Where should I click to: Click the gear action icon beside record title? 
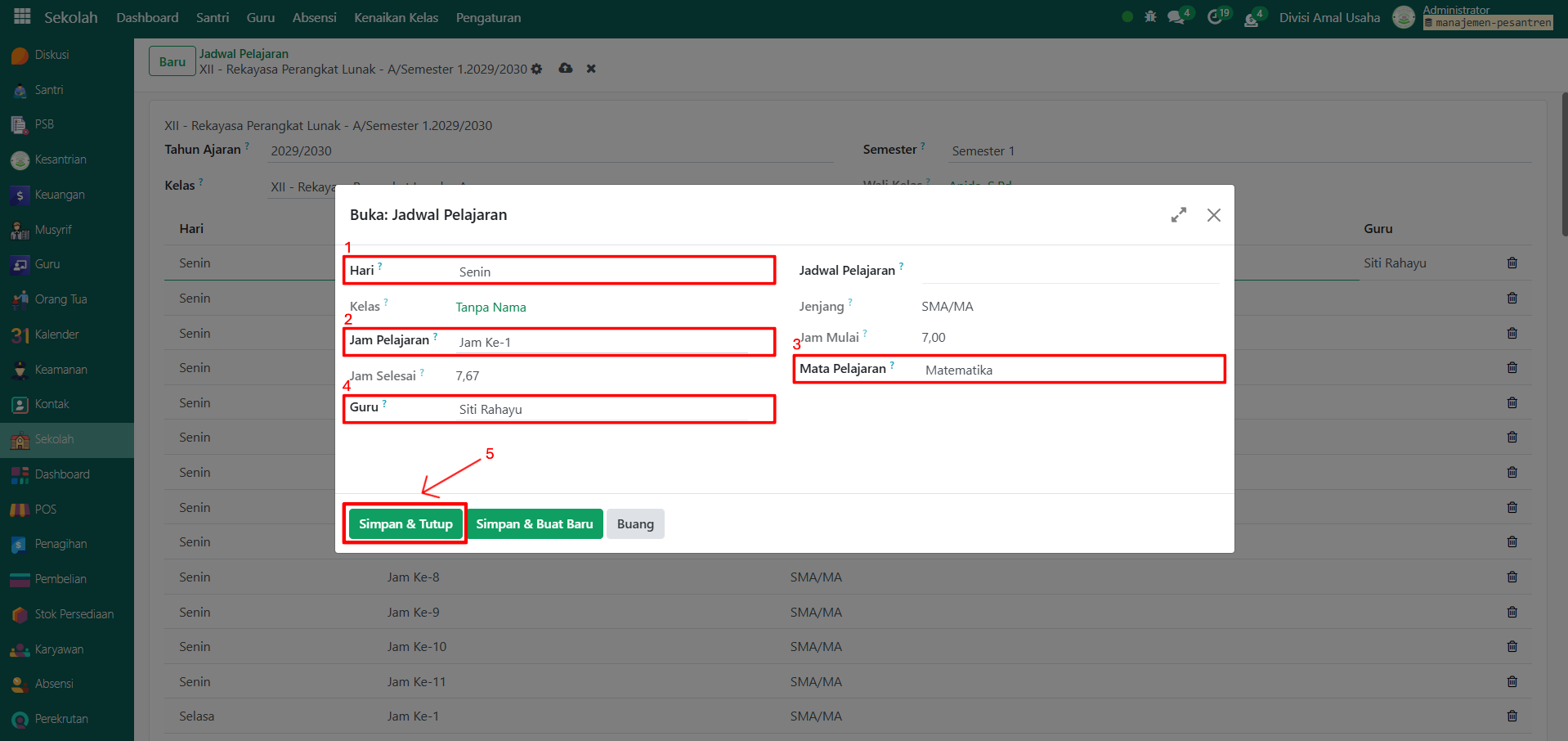click(x=537, y=70)
